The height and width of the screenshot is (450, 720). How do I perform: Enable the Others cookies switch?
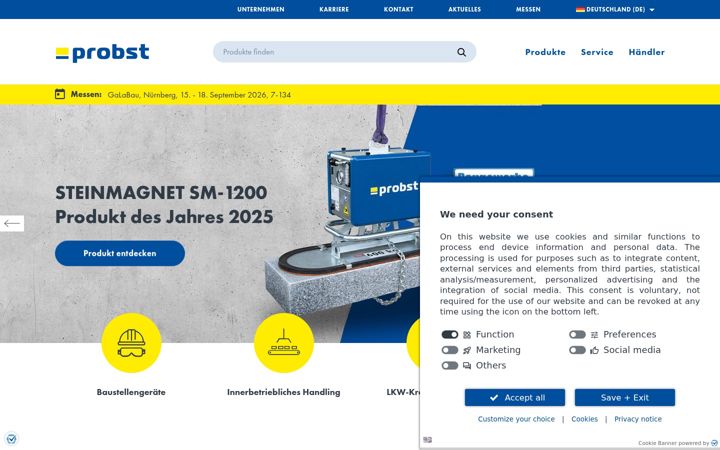(450, 366)
